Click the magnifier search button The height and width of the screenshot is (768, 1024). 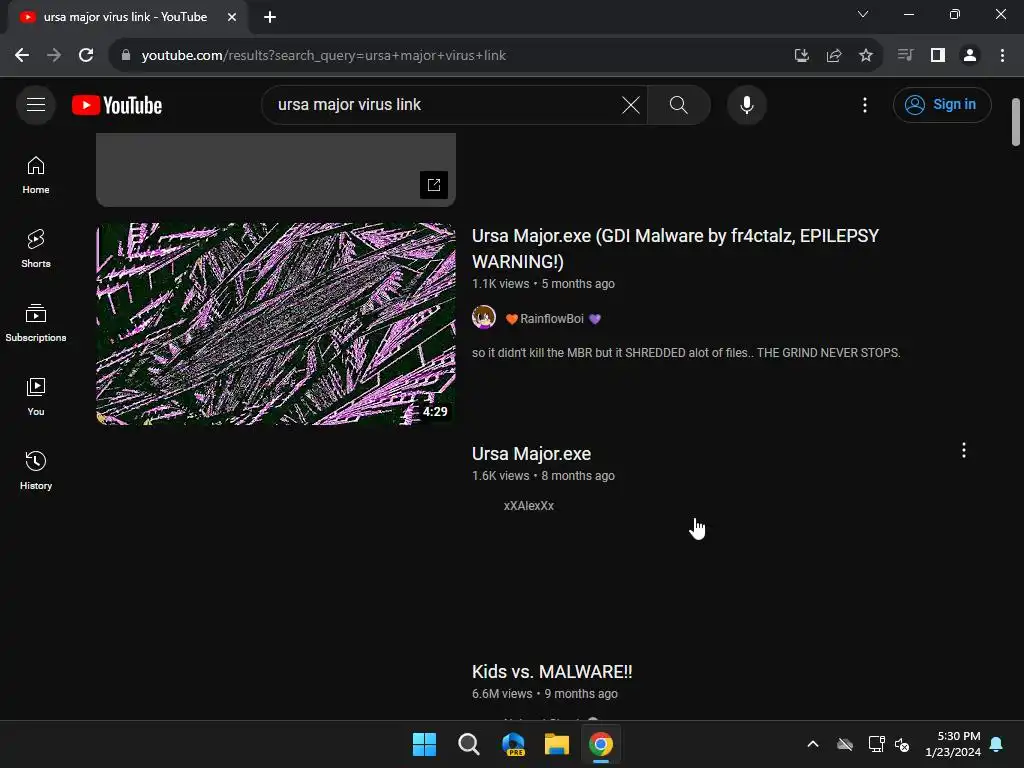coord(679,104)
